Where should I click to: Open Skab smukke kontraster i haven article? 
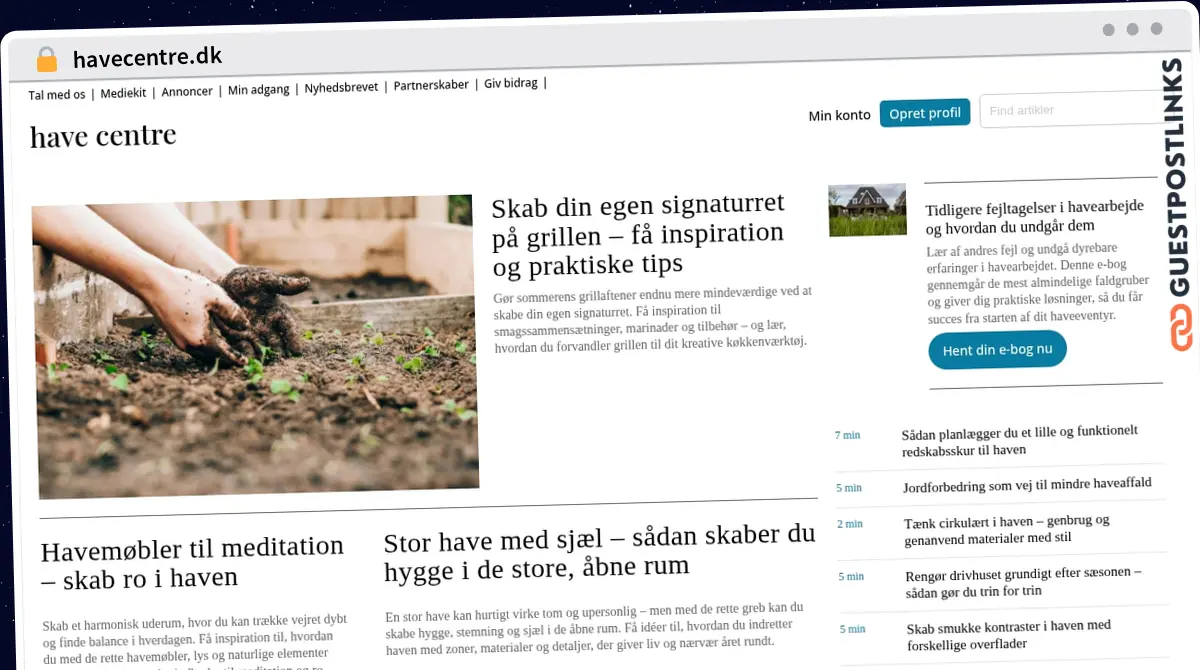(1008, 634)
